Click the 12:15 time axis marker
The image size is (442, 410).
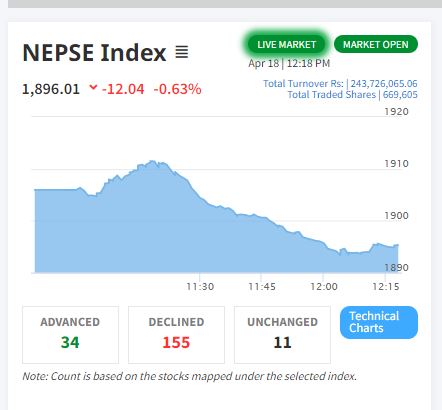click(x=386, y=287)
